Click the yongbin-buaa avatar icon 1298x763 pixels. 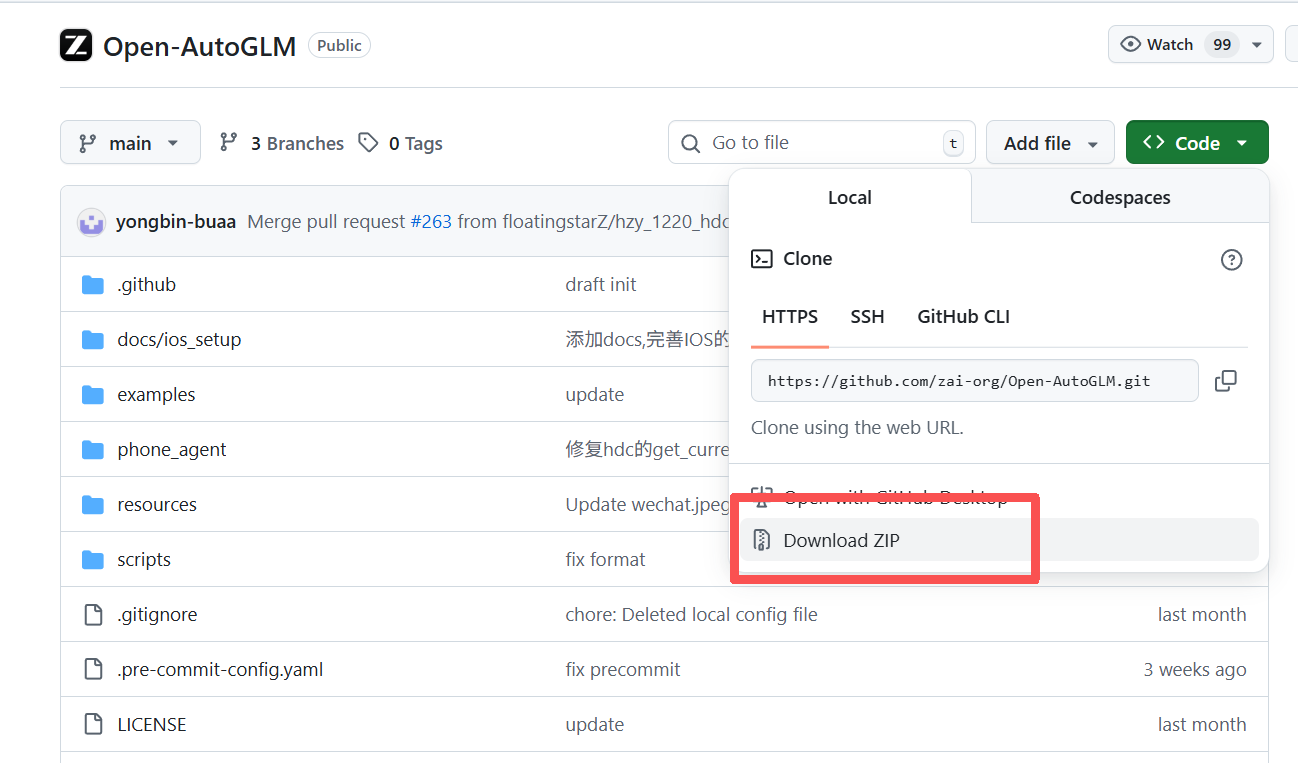pos(92,222)
